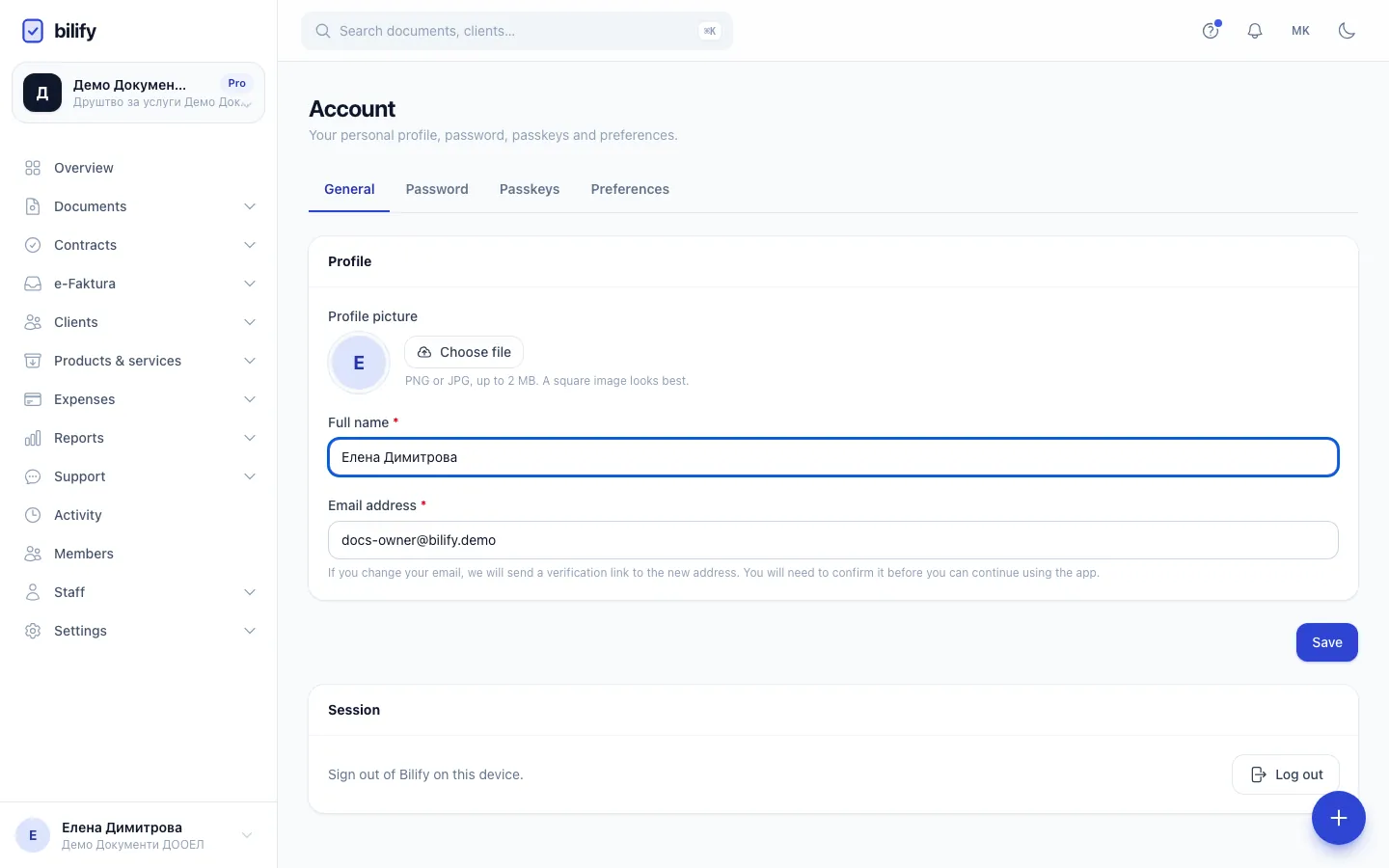Click the logout arrow icon
The height and width of the screenshot is (868, 1389).
coord(1259,774)
